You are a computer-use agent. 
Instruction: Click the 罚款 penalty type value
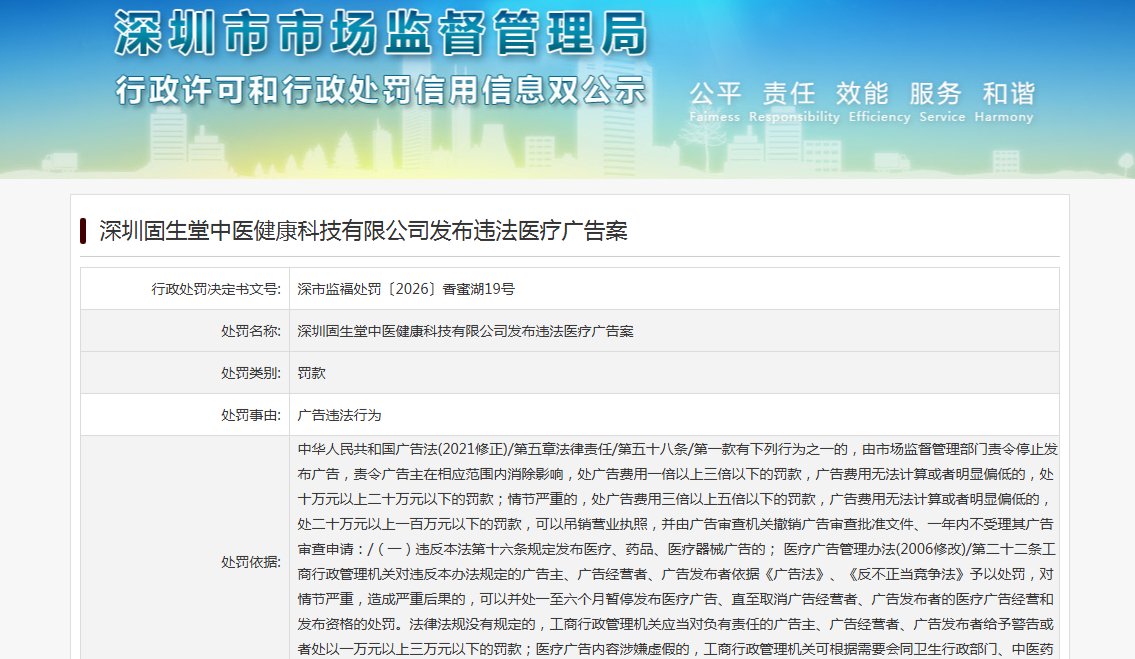(311, 373)
